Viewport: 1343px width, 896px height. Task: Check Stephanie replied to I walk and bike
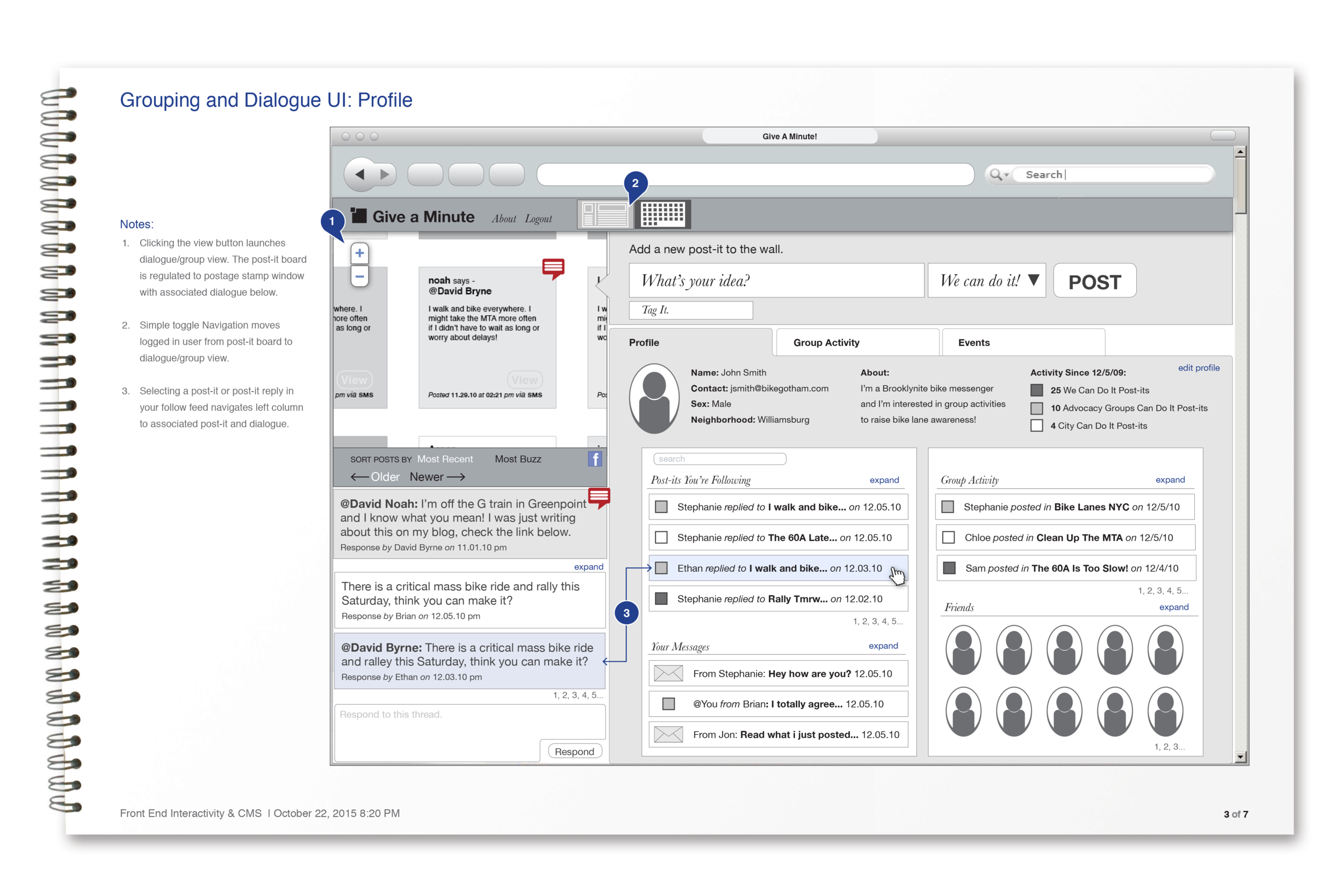click(661, 507)
